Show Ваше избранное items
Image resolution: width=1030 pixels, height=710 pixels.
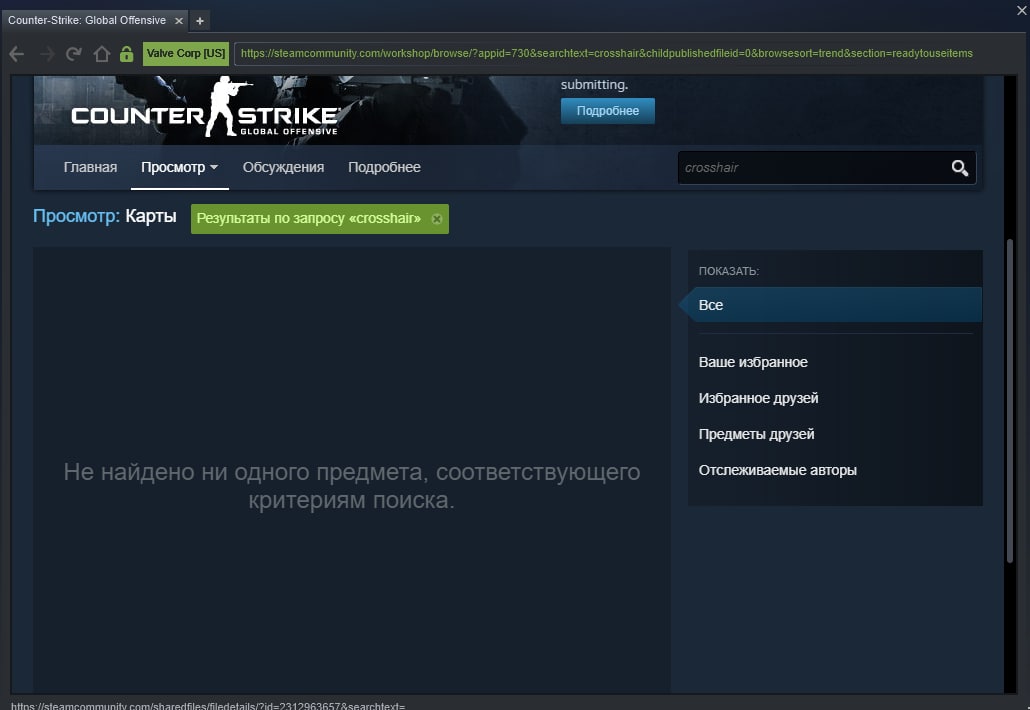point(753,363)
